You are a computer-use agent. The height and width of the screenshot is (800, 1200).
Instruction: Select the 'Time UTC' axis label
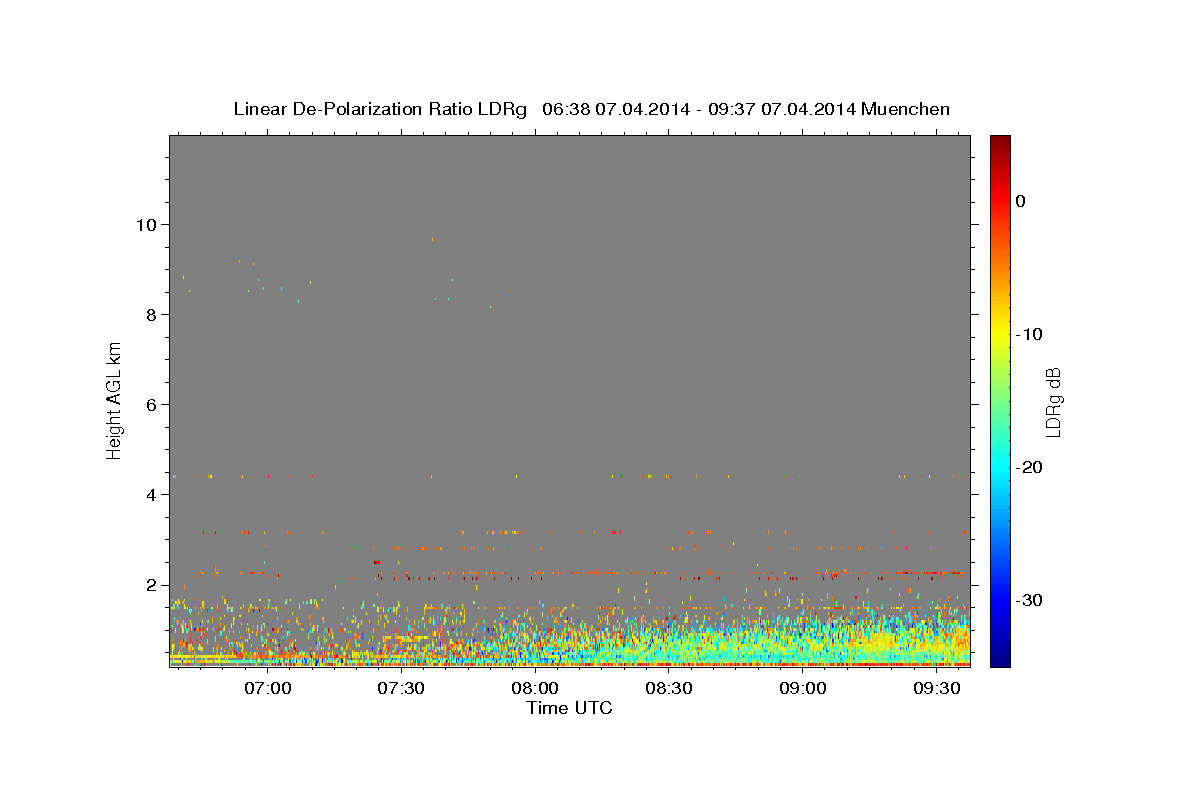click(569, 708)
